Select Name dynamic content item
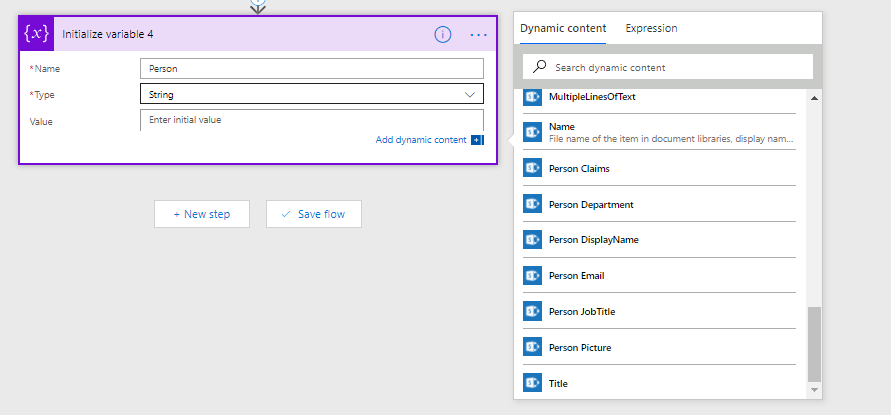This screenshot has width=891, height=415. coord(660,132)
